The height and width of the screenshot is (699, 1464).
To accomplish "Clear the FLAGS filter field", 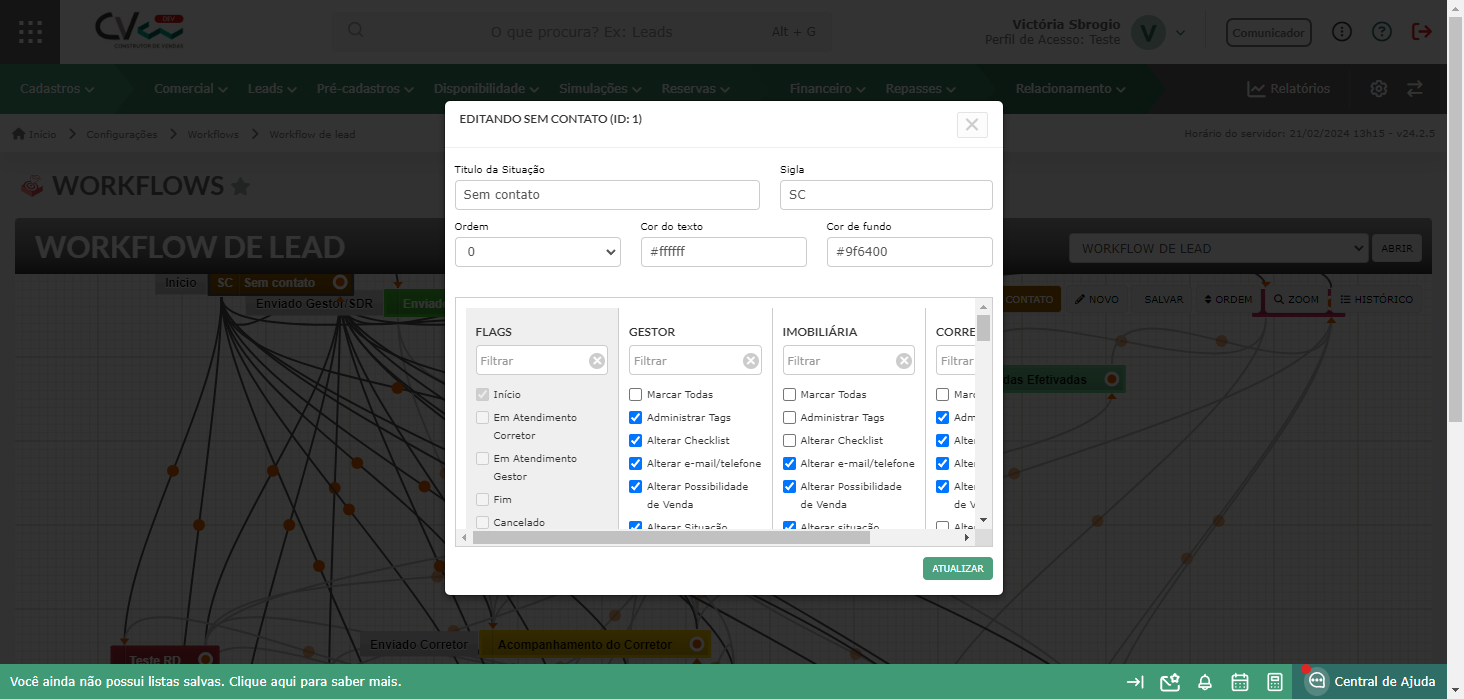I will [x=597, y=361].
